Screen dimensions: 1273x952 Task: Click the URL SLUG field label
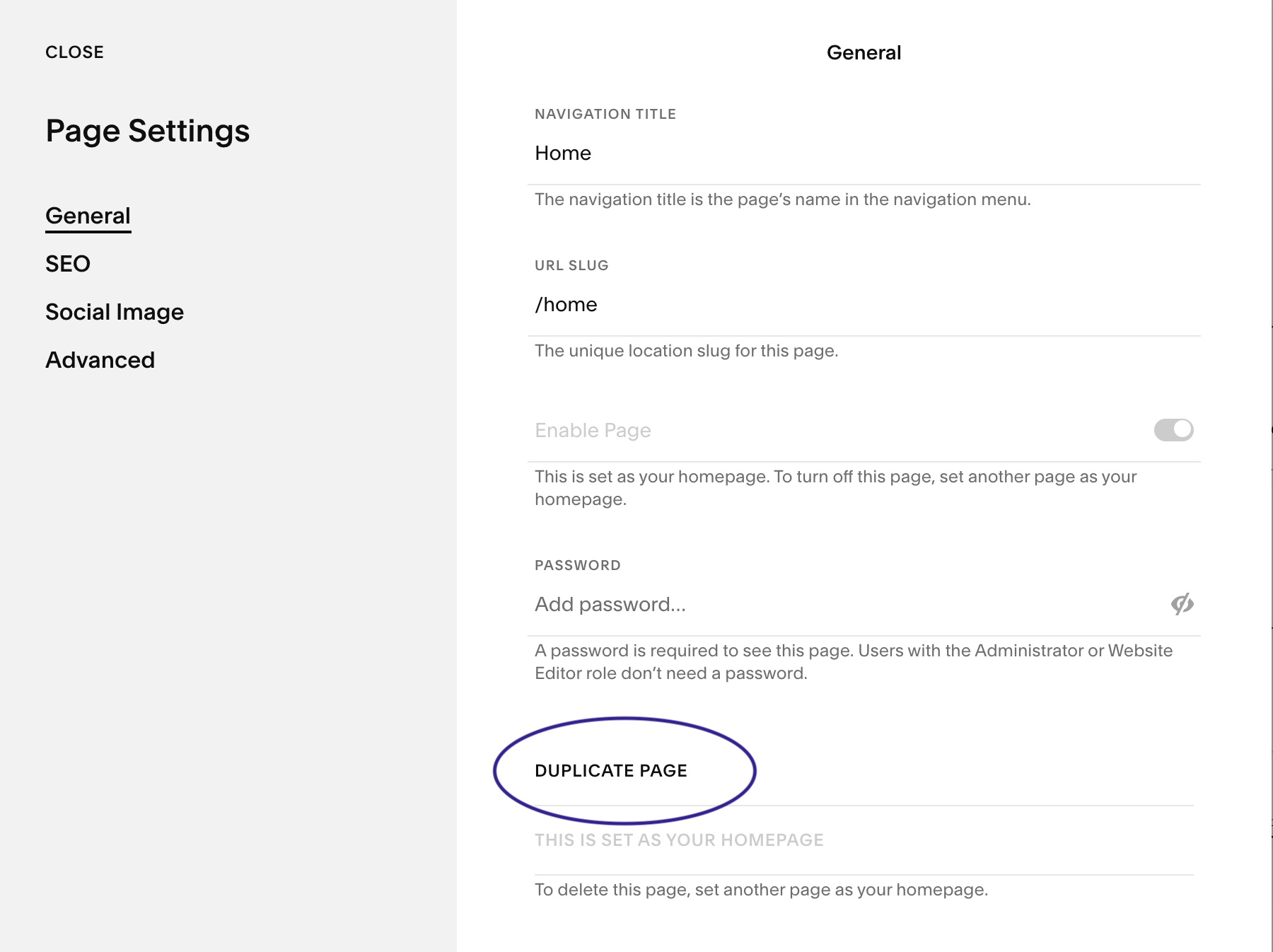click(571, 265)
